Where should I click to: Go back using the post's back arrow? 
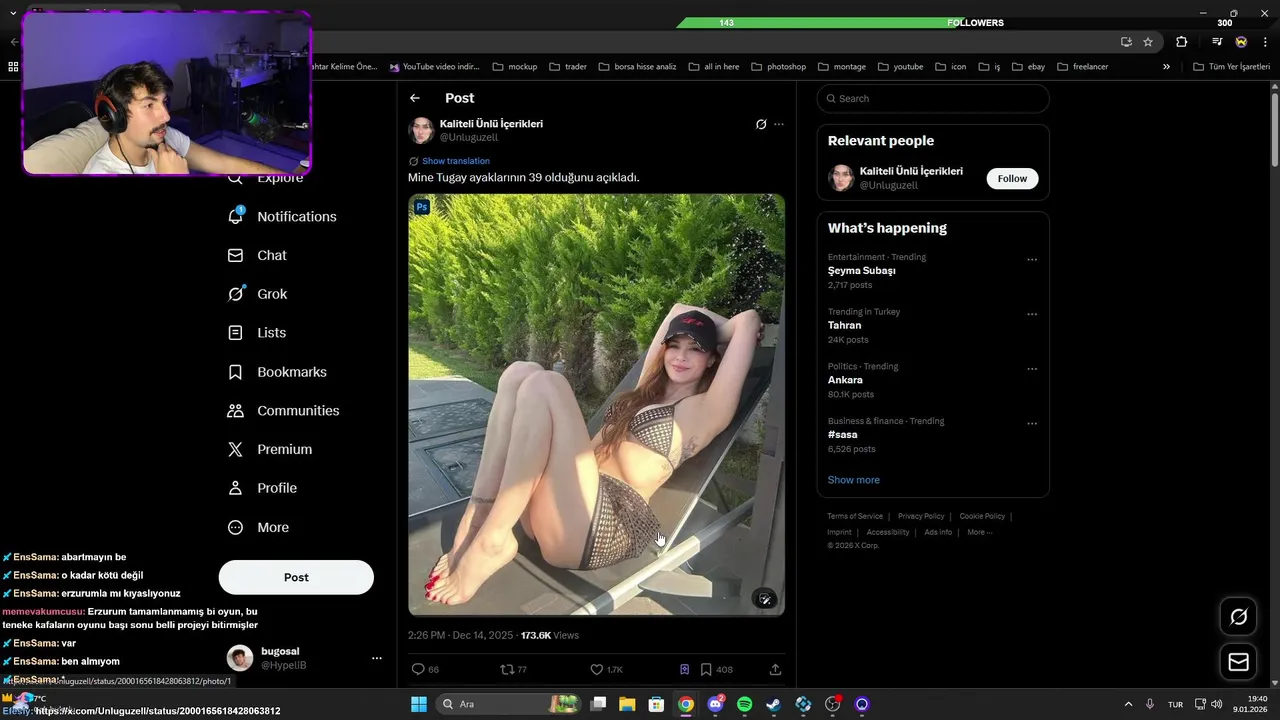[415, 98]
